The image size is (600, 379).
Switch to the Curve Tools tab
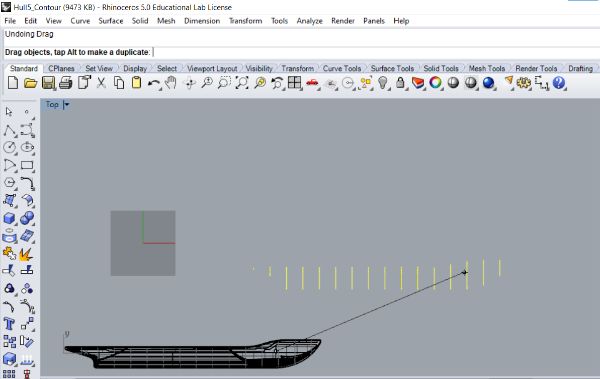click(342, 69)
